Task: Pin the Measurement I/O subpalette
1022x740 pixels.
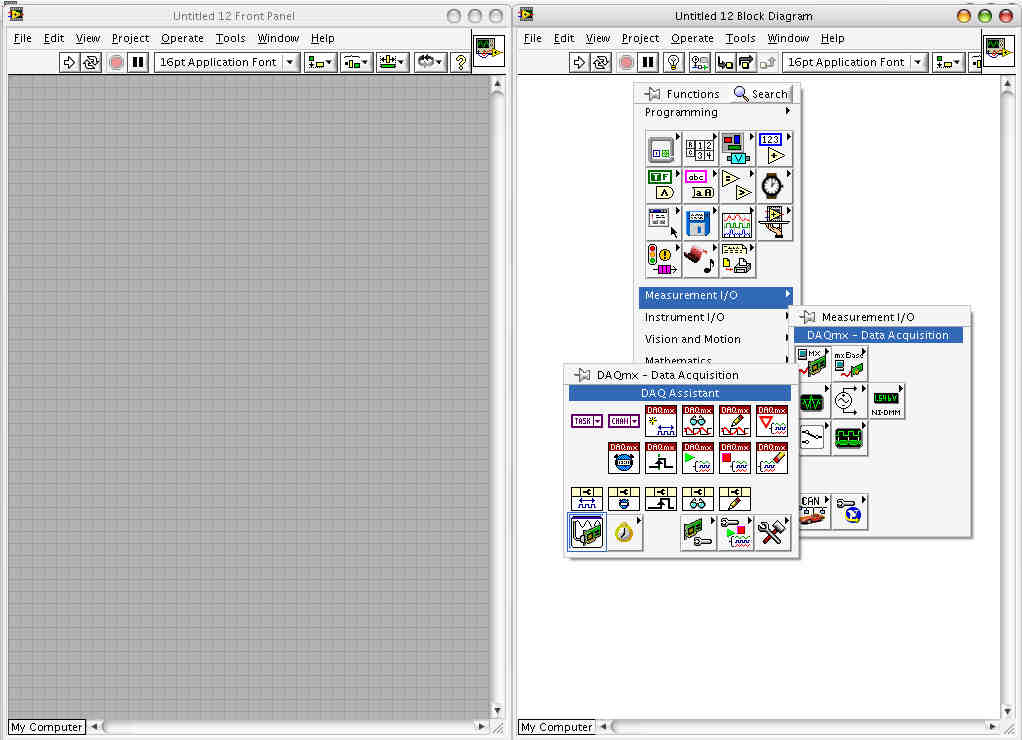Action: click(x=808, y=317)
